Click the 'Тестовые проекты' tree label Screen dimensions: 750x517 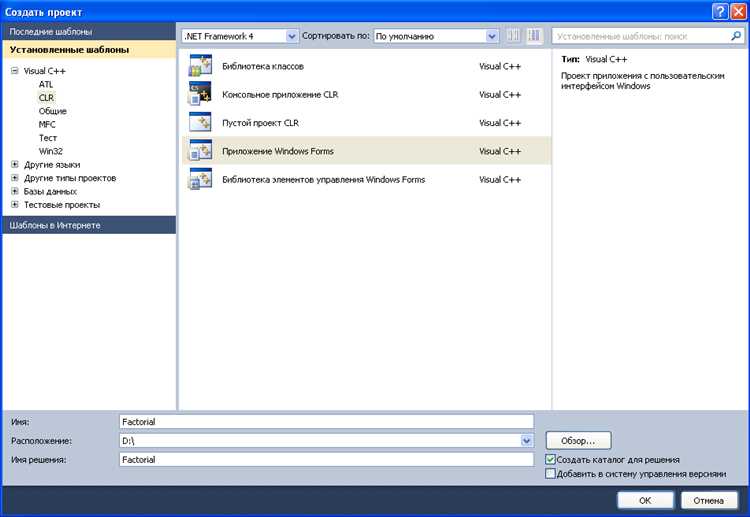(62, 204)
